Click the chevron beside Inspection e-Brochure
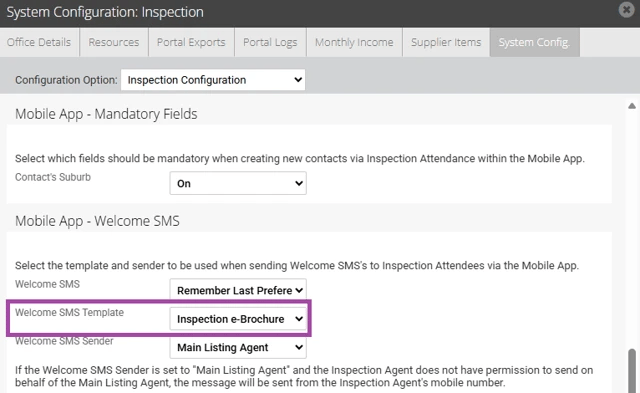Image resolution: width=640 pixels, height=393 pixels. (x=299, y=319)
